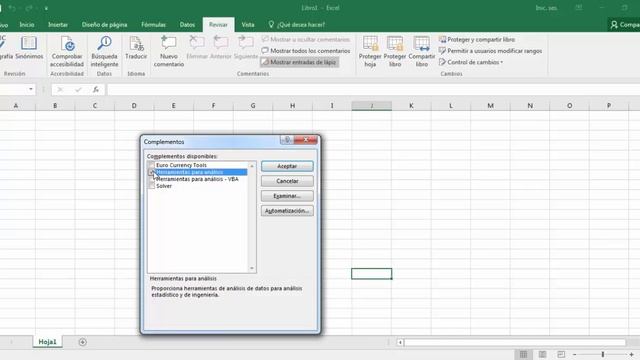640x360 pixels.
Task: Click the Traducir translate tool
Action: pyautogui.click(x=136, y=48)
